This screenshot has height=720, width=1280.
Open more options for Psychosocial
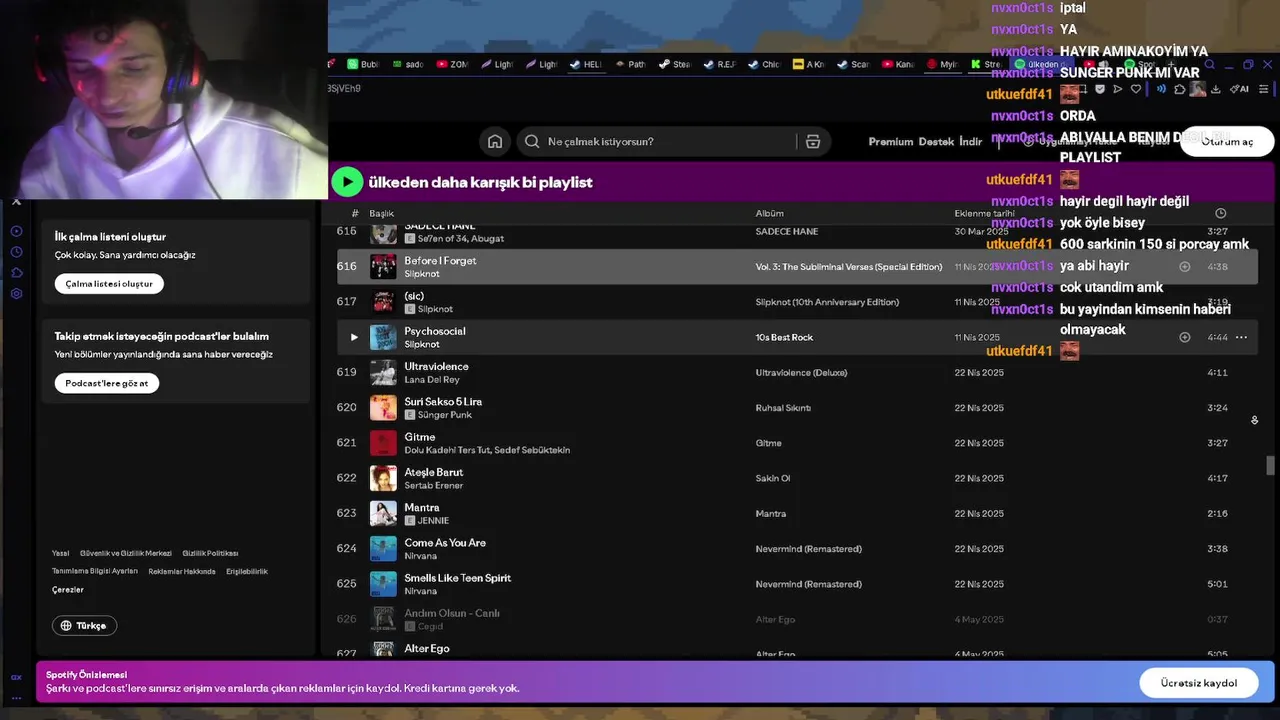coord(1241,337)
